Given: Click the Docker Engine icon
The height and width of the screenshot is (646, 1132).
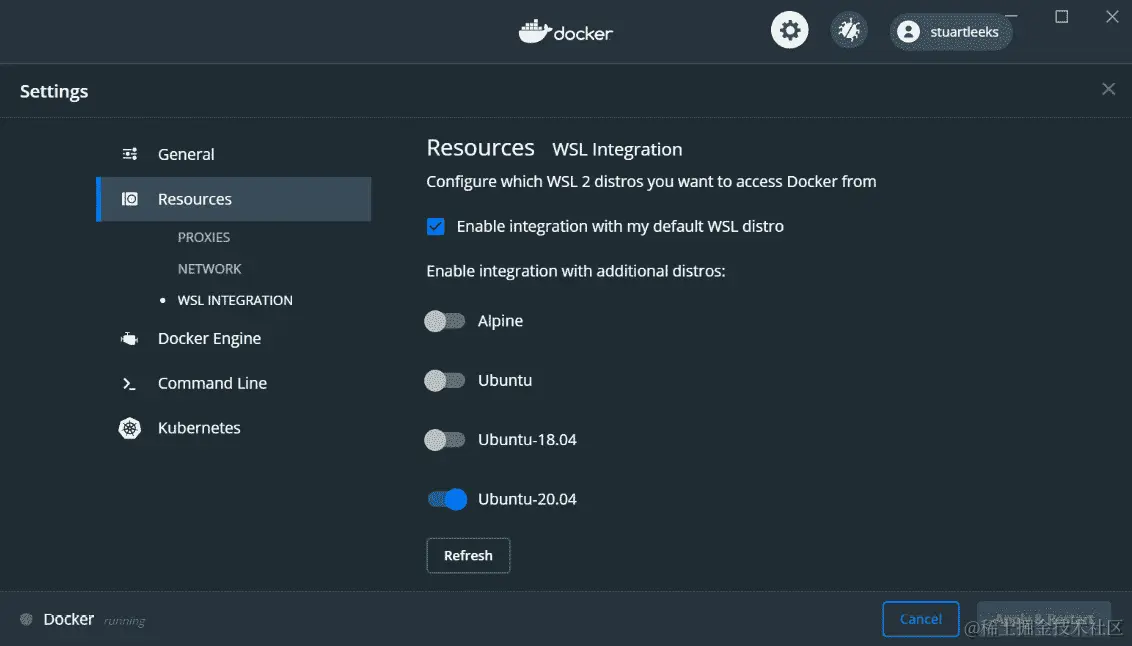Looking at the screenshot, I should (129, 339).
